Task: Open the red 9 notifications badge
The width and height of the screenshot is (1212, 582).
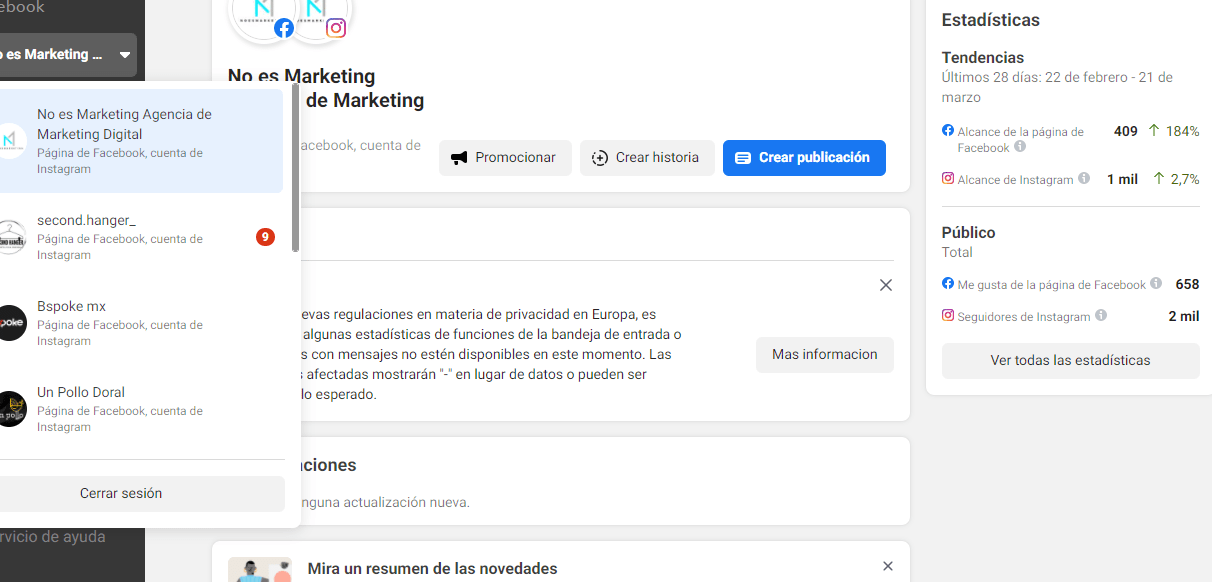Action: [265, 237]
